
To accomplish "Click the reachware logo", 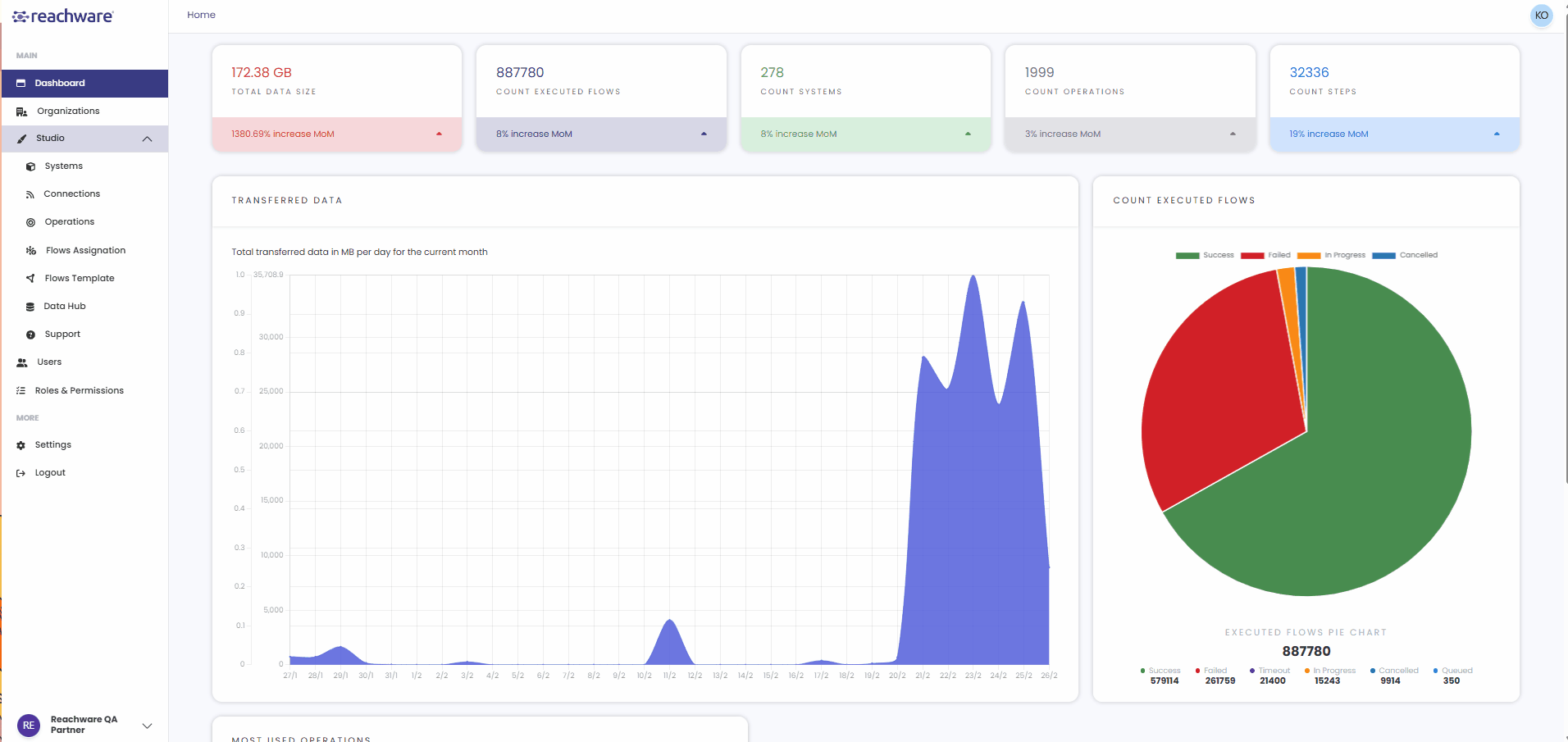I will tap(63, 16).
